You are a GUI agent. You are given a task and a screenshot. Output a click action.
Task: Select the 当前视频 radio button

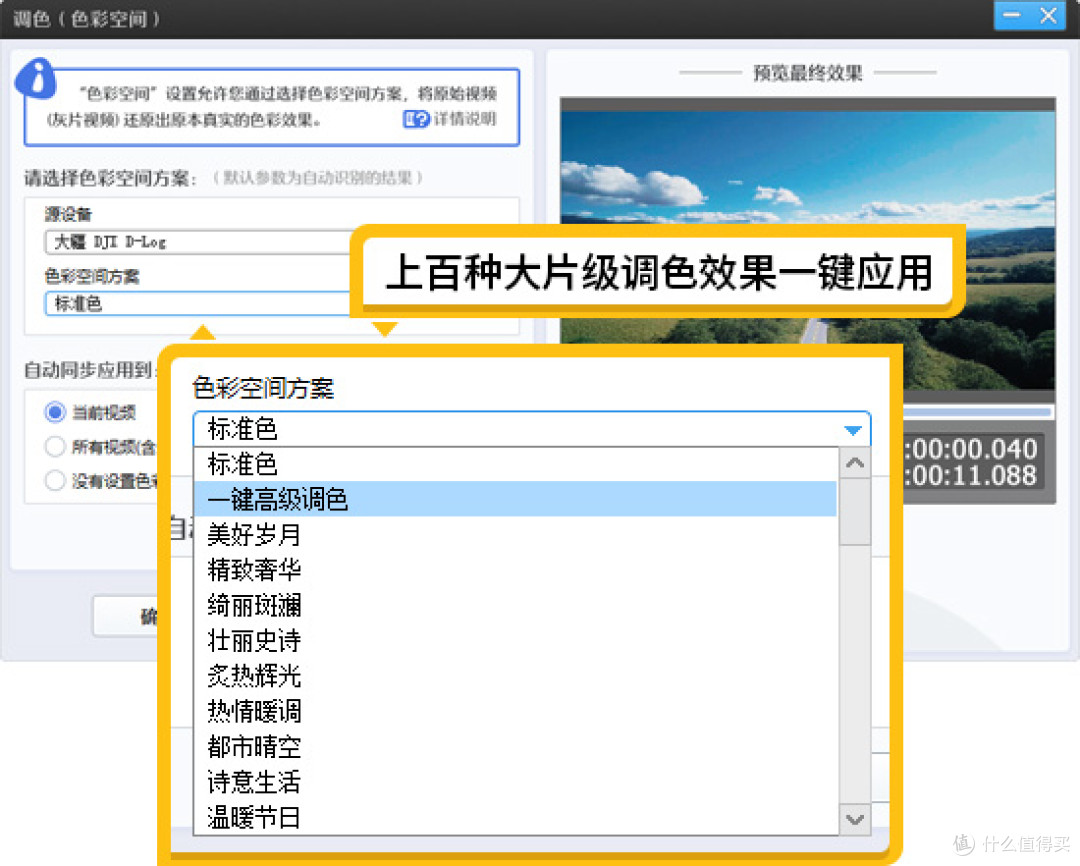(55, 412)
